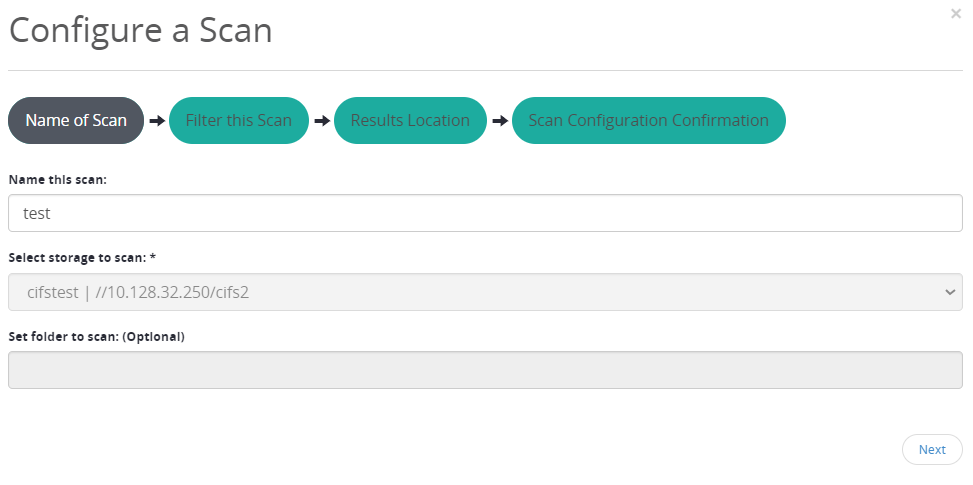Click the arrow before Scan Configuration Confirmation
This screenshot has width=973, height=485.
(x=500, y=120)
